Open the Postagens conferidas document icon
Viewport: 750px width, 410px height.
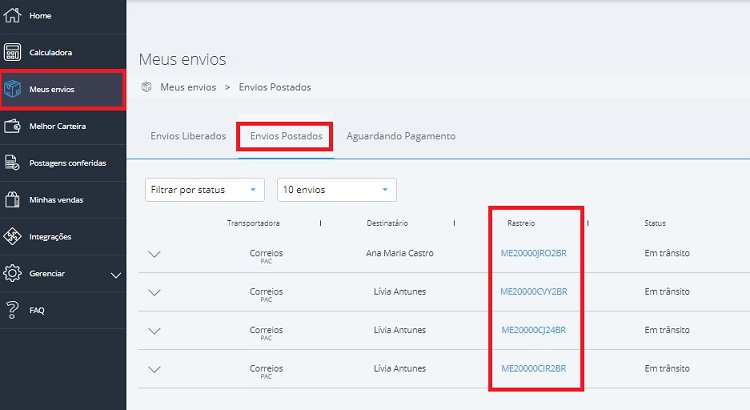tap(12, 163)
